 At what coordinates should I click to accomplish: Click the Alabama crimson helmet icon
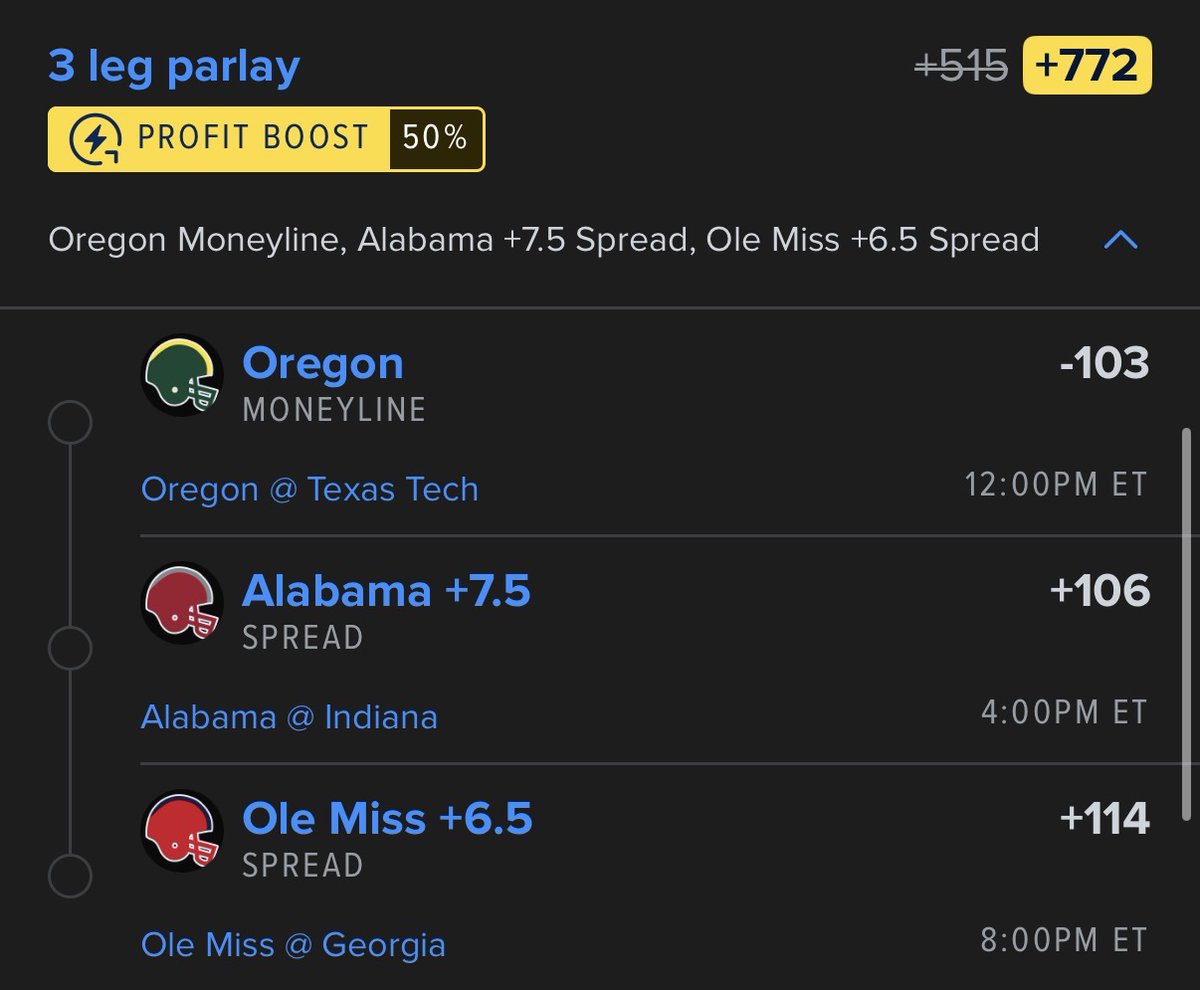click(181, 602)
